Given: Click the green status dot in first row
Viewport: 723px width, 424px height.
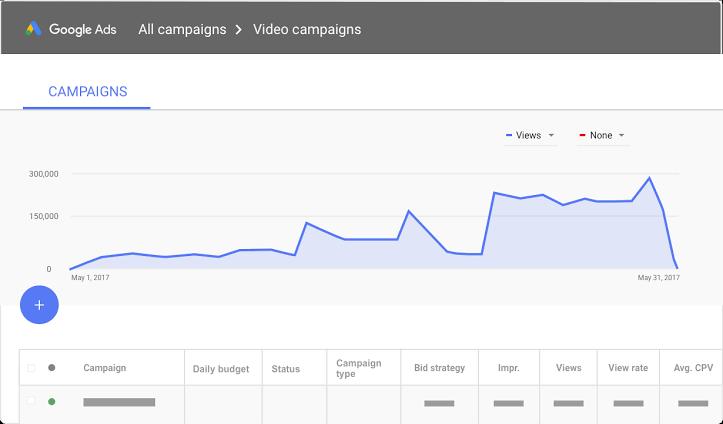Looking at the screenshot, I should click(x=52, y=402).
